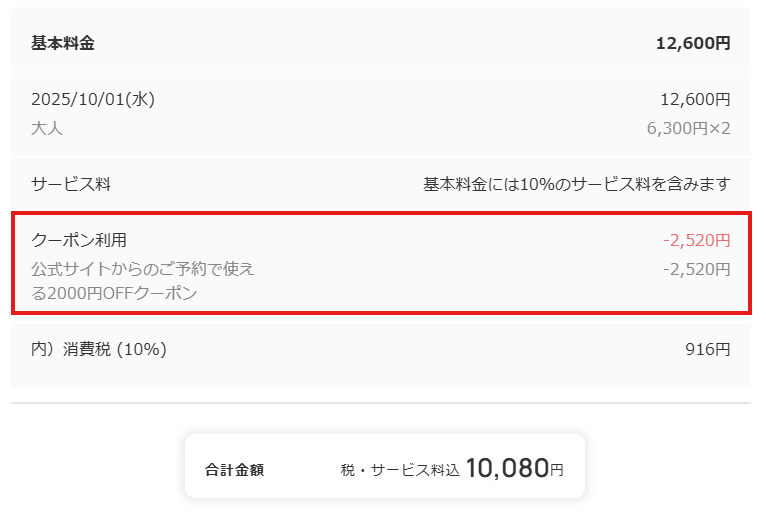Click the 6,300円×2 per-person price

[689, 128]
